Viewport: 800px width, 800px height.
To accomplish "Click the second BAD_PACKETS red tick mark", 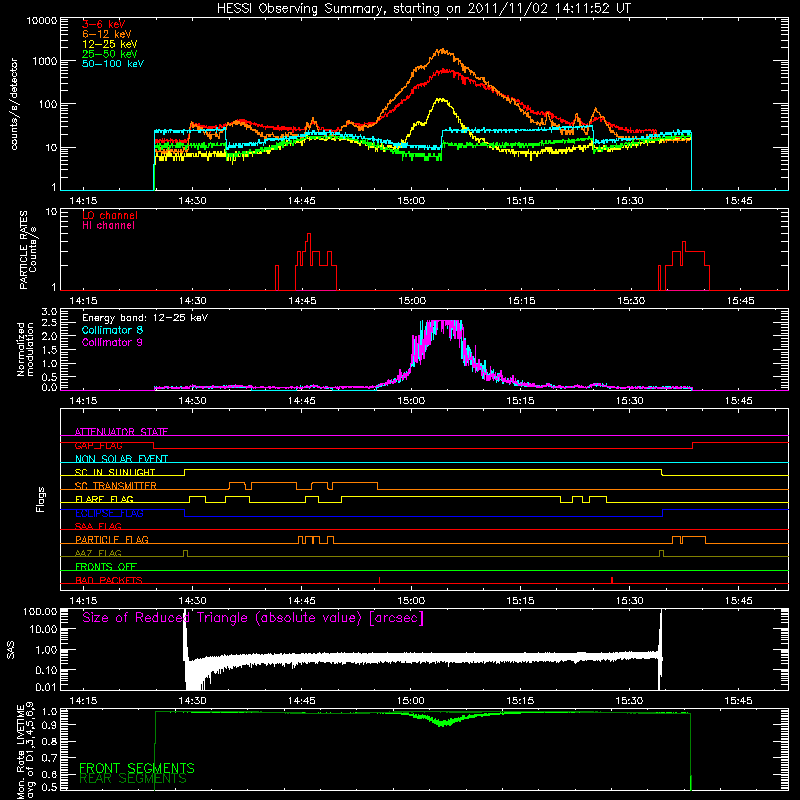I will [612, 580].
